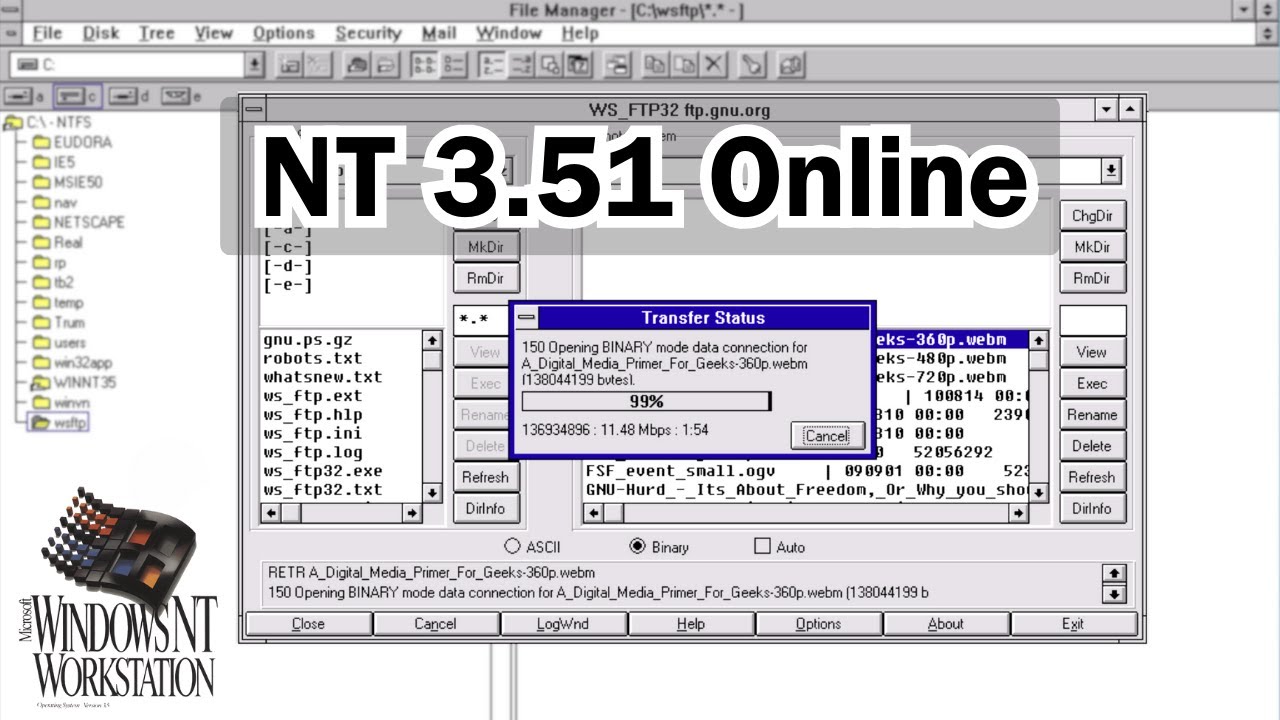Open the Security menu

point(368,33)
